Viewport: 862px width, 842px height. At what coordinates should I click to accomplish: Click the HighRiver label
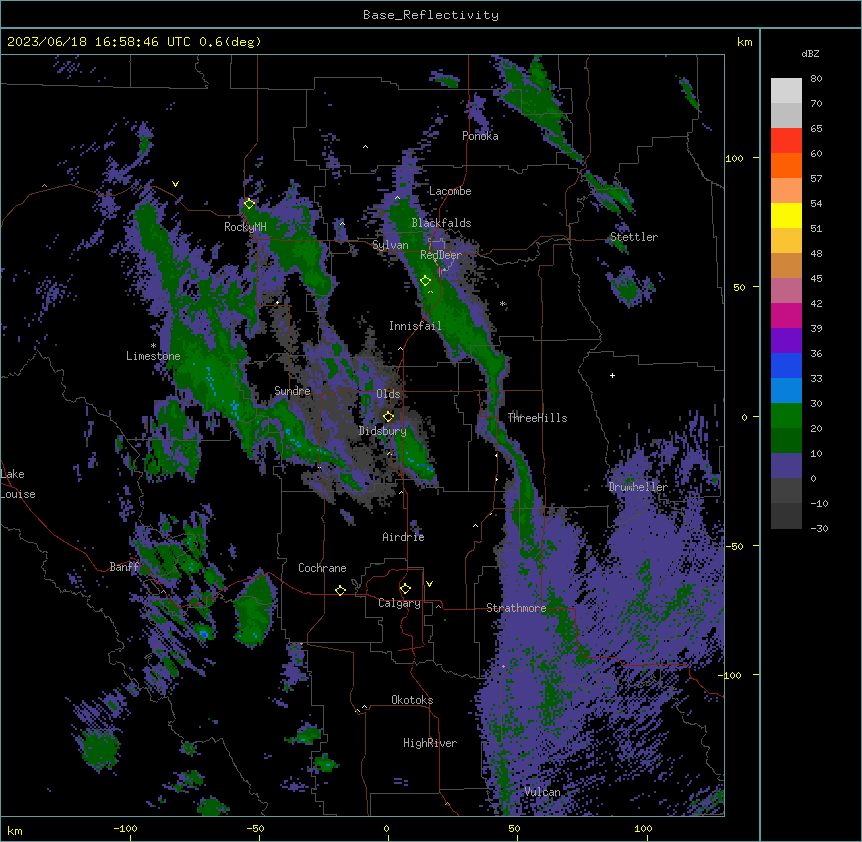430,743
